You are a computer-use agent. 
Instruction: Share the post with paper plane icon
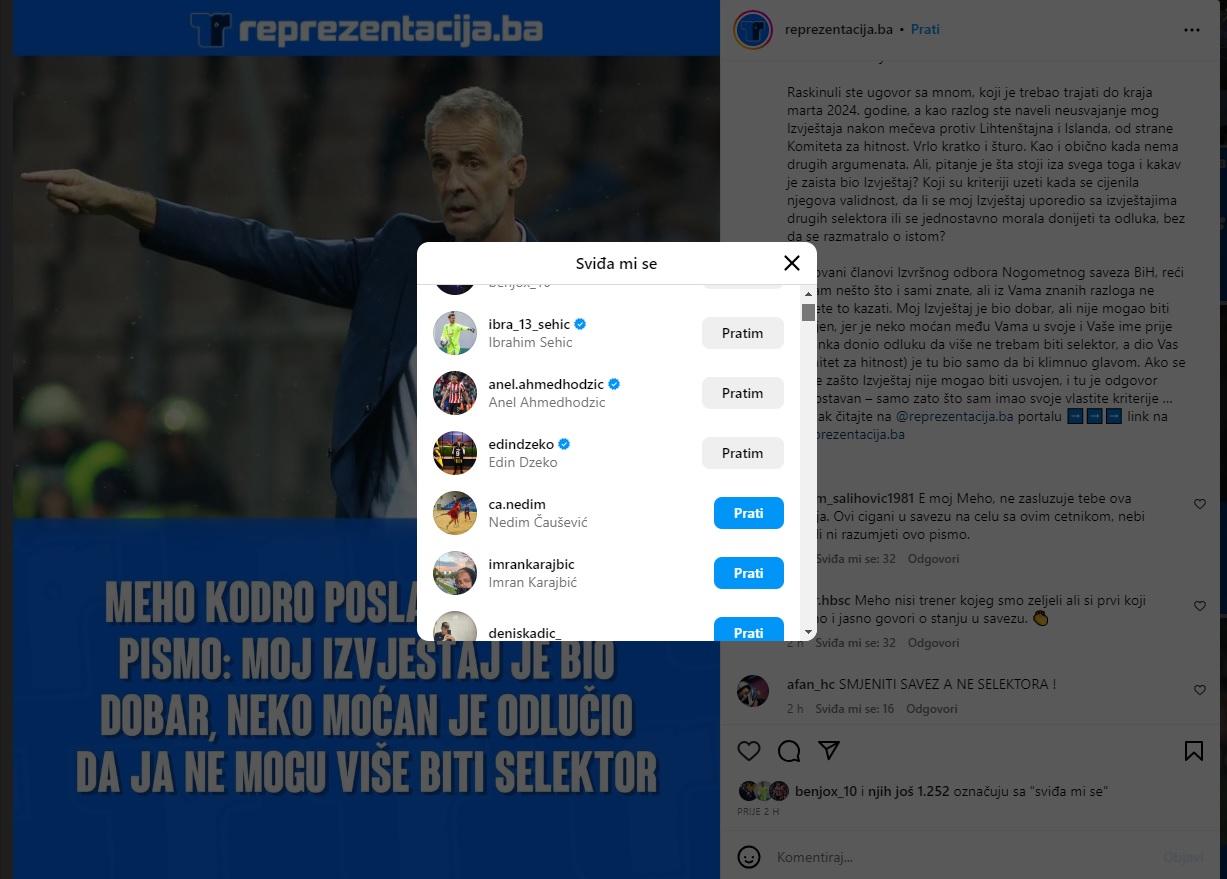pos(829,750)
